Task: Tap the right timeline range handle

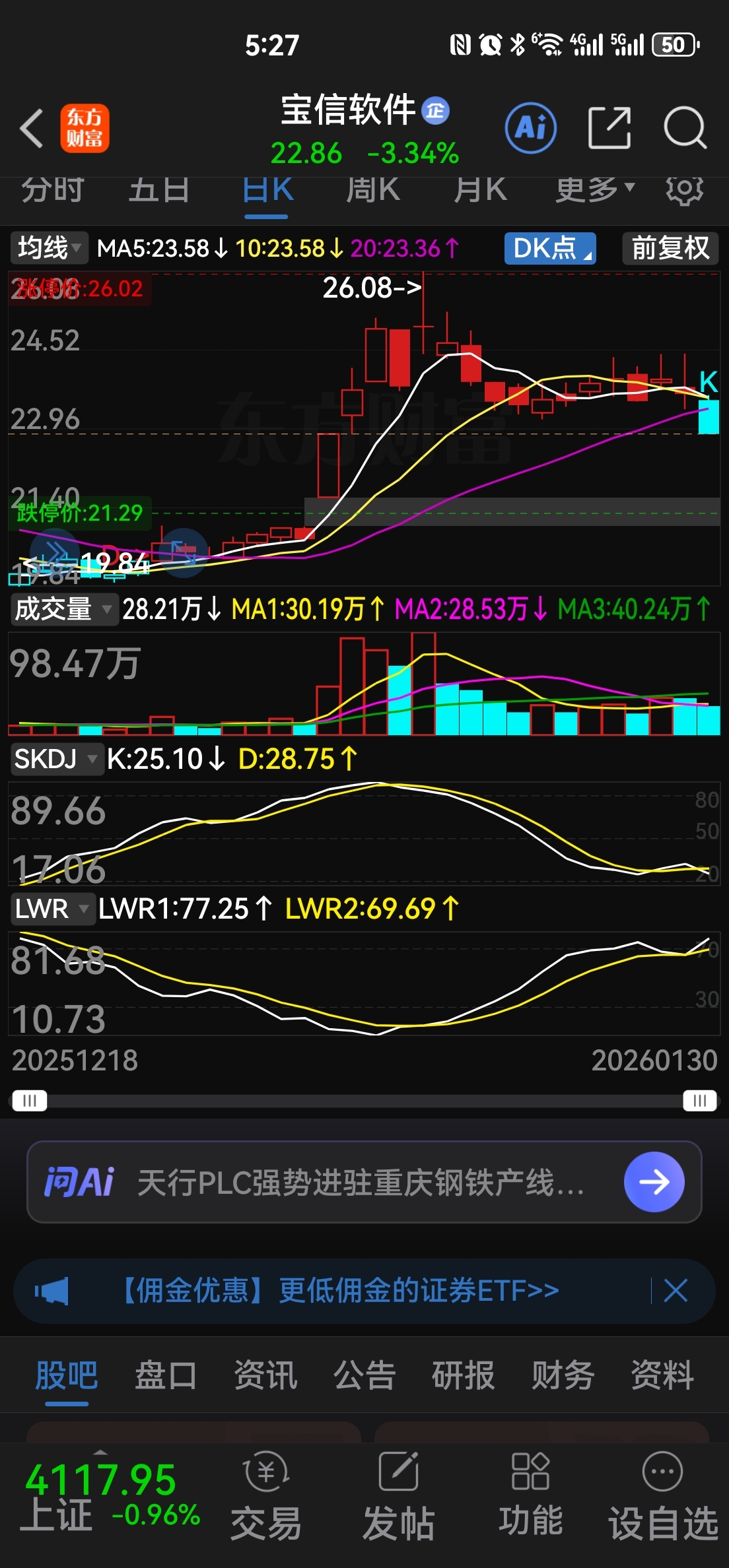Action: pos(700,1101)
